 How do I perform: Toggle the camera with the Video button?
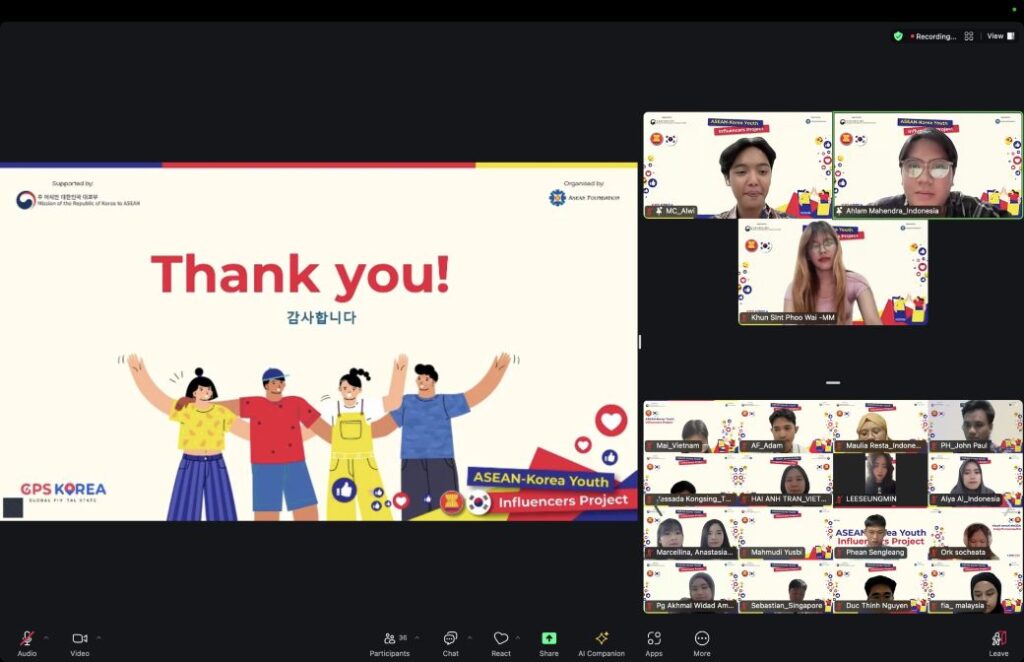point(80,640)
